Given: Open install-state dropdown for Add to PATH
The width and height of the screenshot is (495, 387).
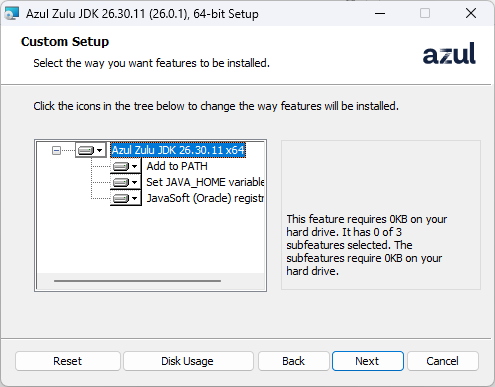Looking at the screenshot, I should [126, 166].
